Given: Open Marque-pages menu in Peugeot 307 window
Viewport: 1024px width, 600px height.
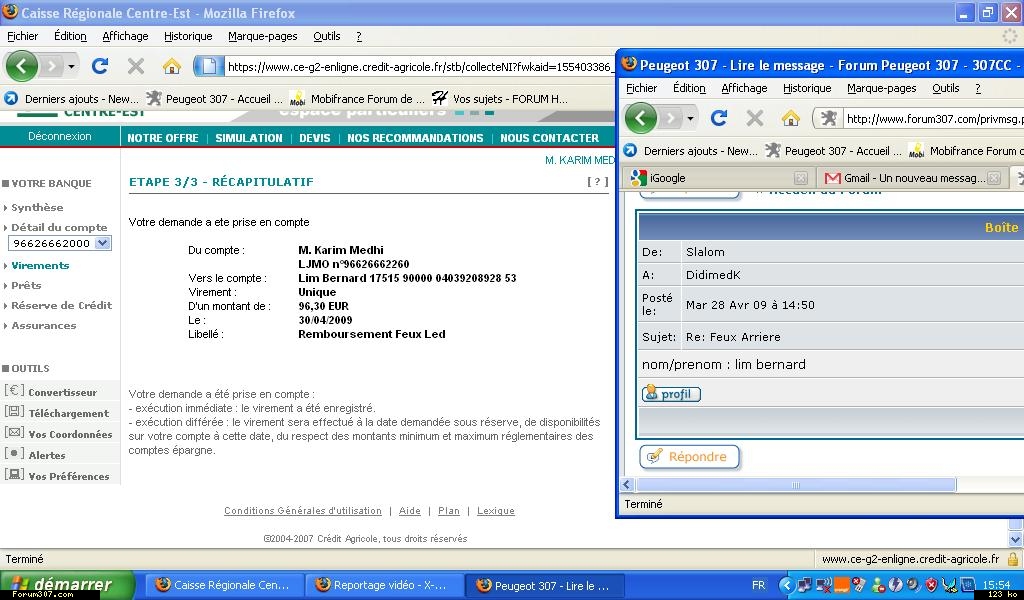Looking at the screenshot, I should (x=882, y=88).
